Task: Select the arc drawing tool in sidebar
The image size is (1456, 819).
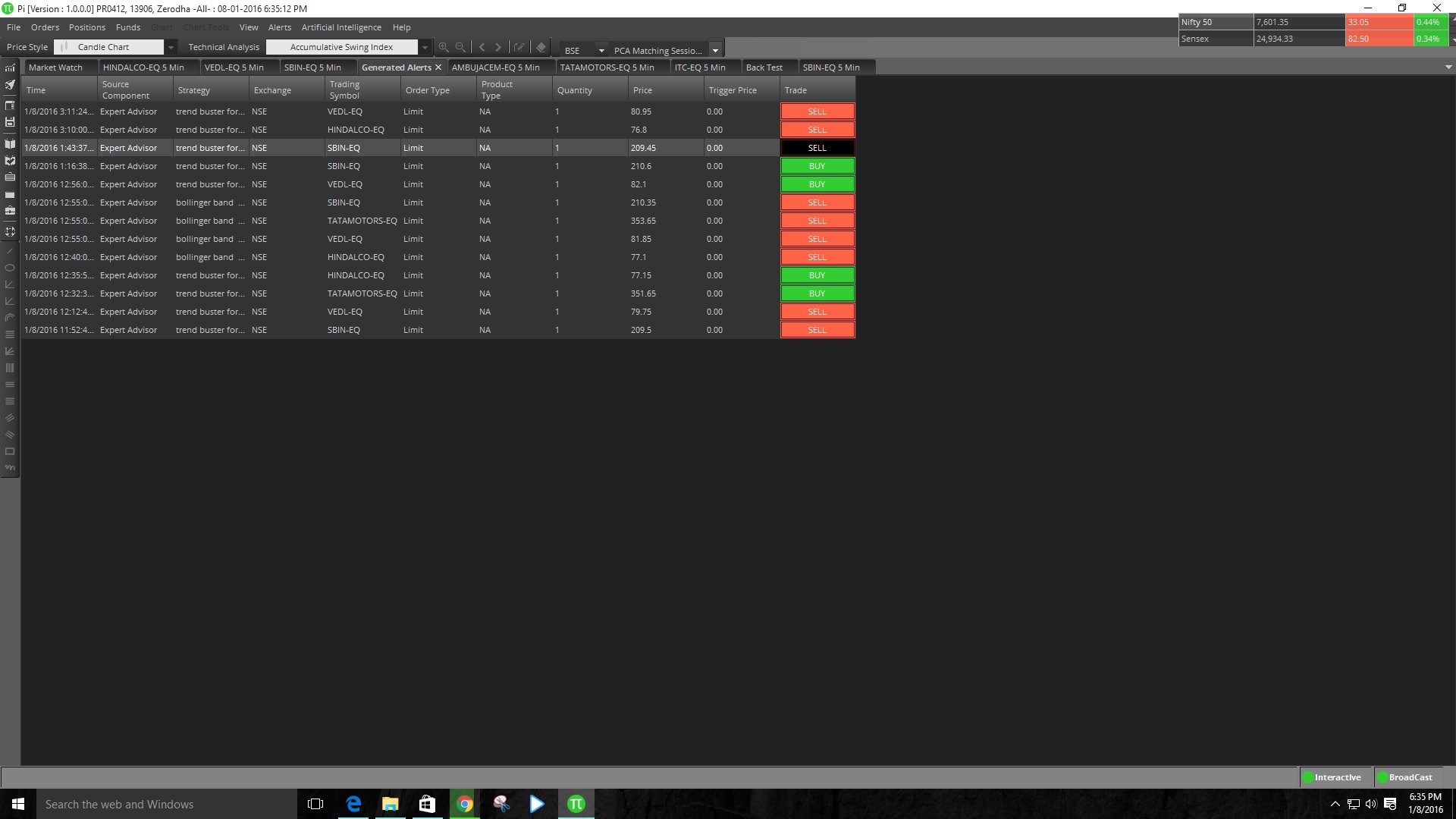Action: click(10, 318)
